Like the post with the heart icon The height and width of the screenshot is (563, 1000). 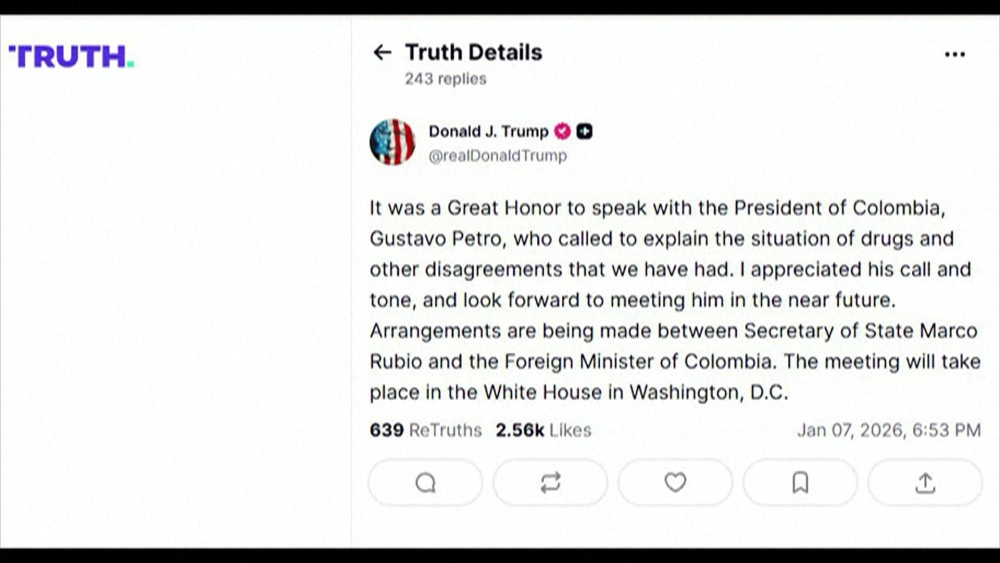click(675, 483)
